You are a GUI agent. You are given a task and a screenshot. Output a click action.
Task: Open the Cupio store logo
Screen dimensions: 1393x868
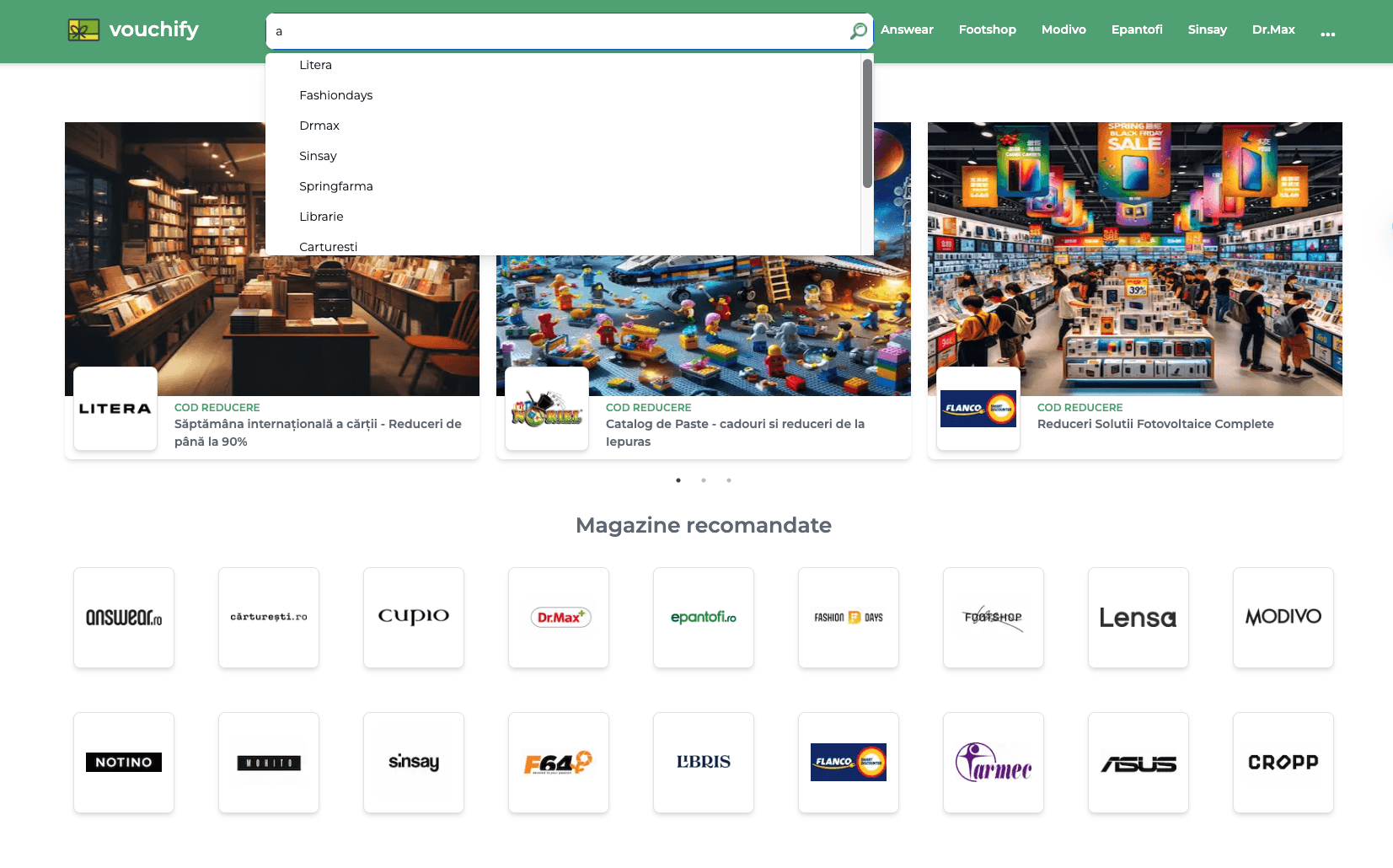[x=414, y=618]
